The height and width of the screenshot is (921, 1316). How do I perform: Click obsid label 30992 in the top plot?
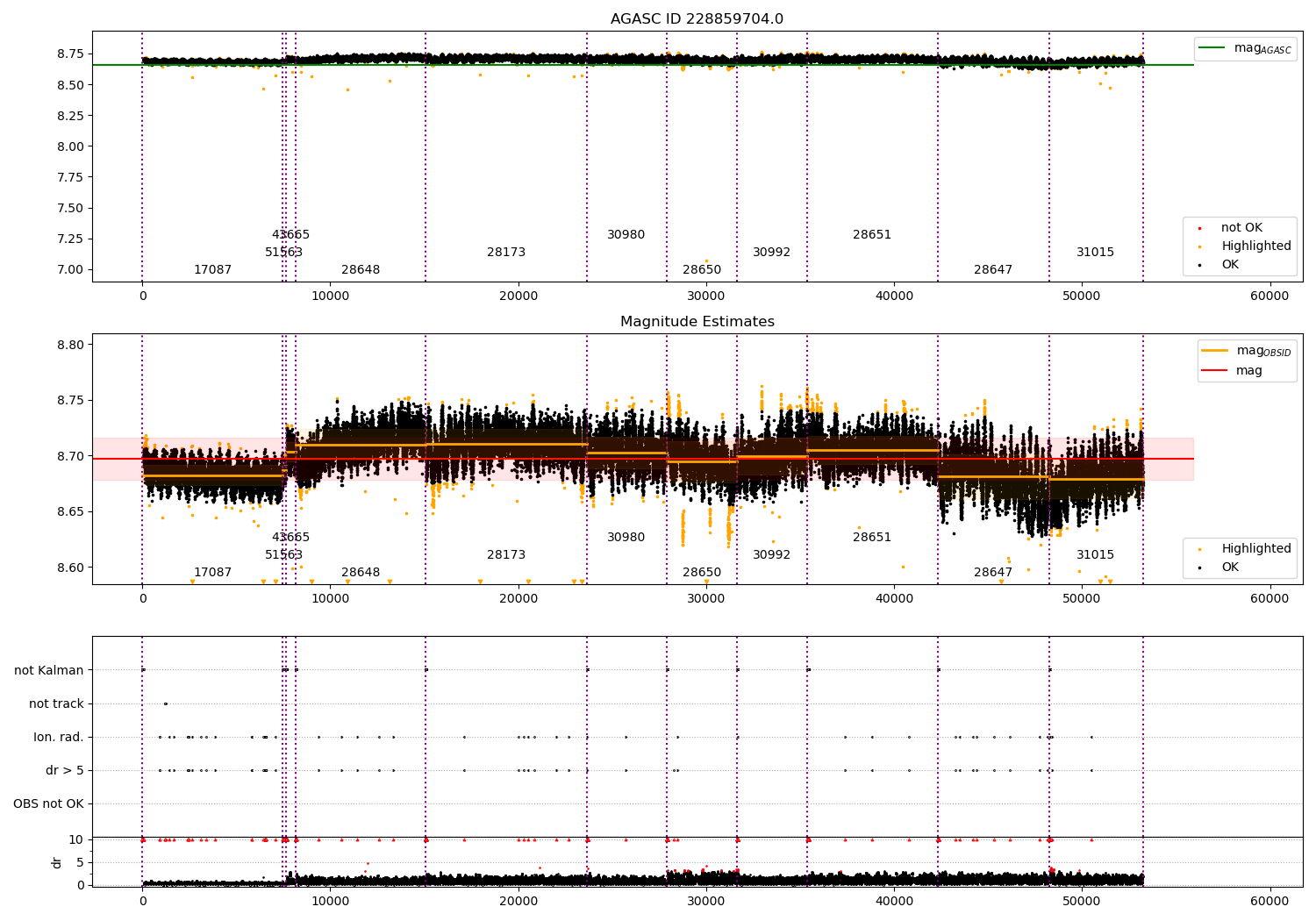coord(772,253)
